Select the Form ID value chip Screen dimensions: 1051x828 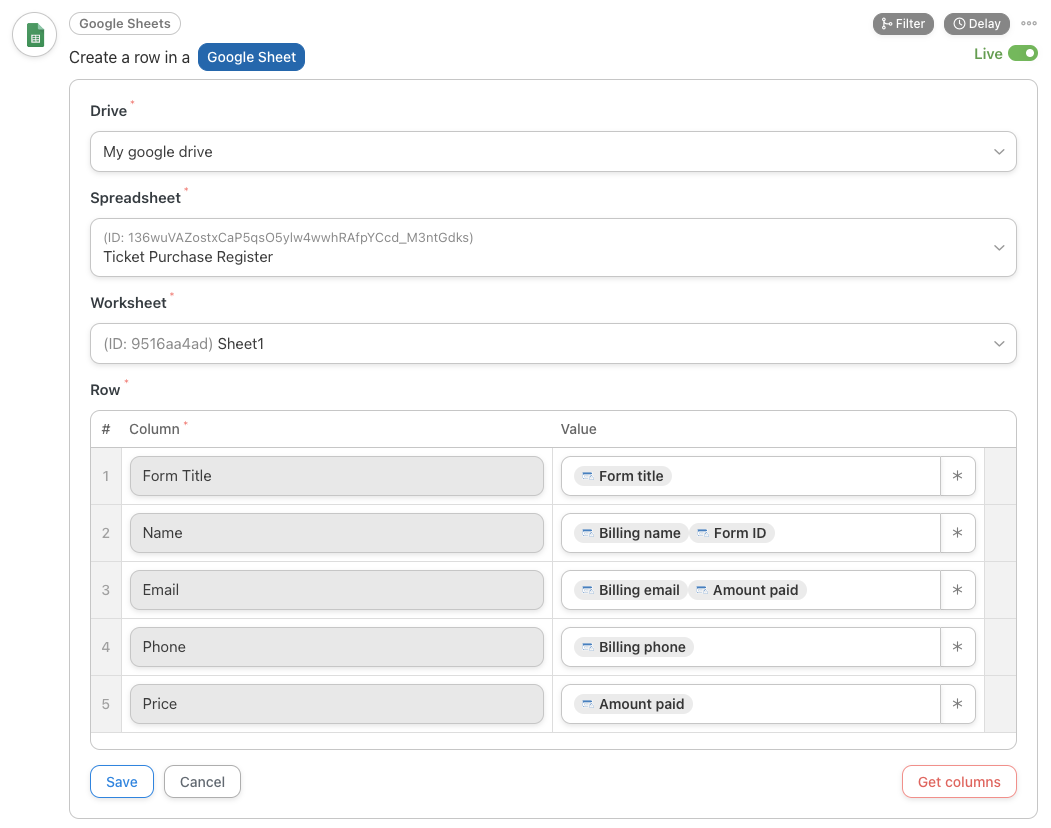(x=732, y=533)
